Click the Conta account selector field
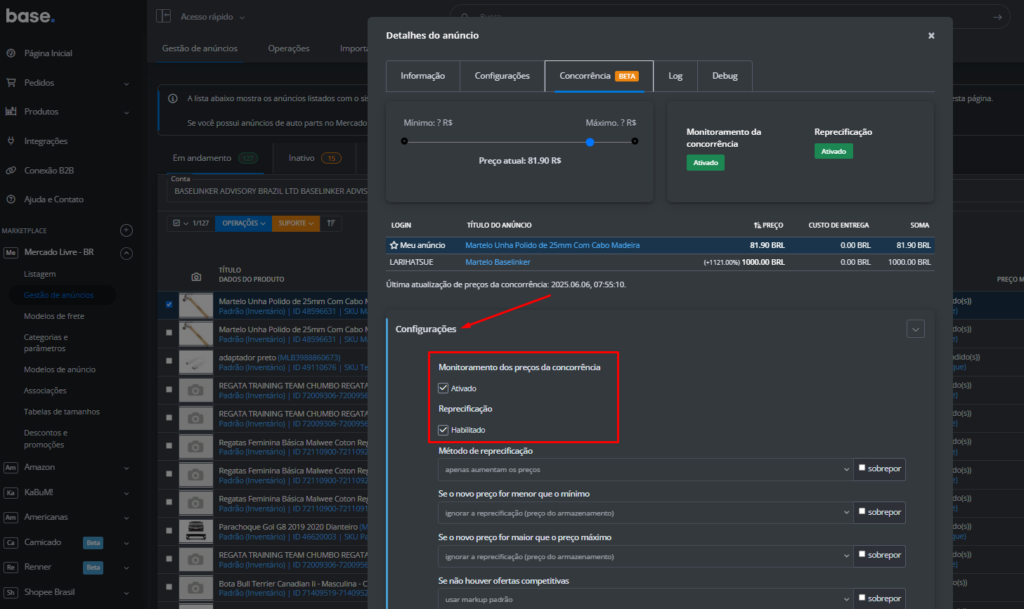This screenshot has width=1024, height=609. tap(266, 189)
